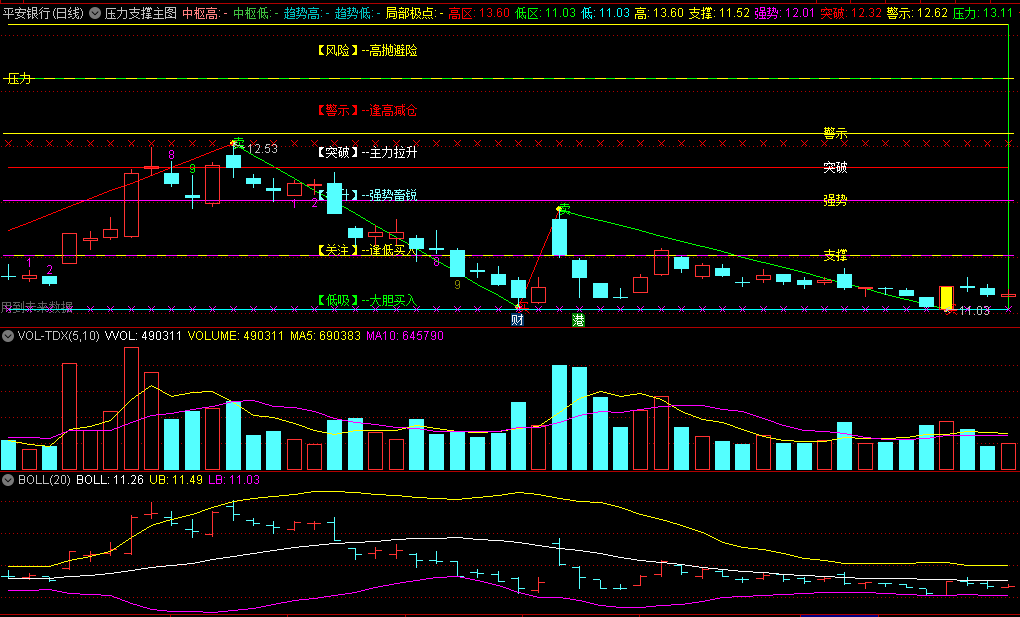
Task: Click the 11.03 low price label on chart
Action: point(974,311)
